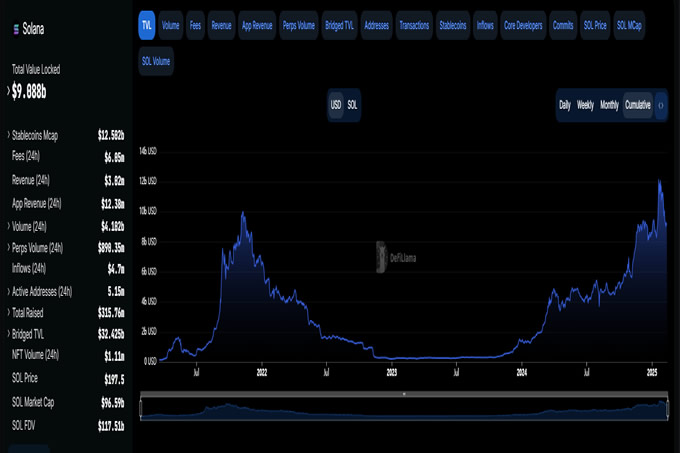Expand the Total Raised row
Viewport: 680px width, 453px height.
[8, 312]
